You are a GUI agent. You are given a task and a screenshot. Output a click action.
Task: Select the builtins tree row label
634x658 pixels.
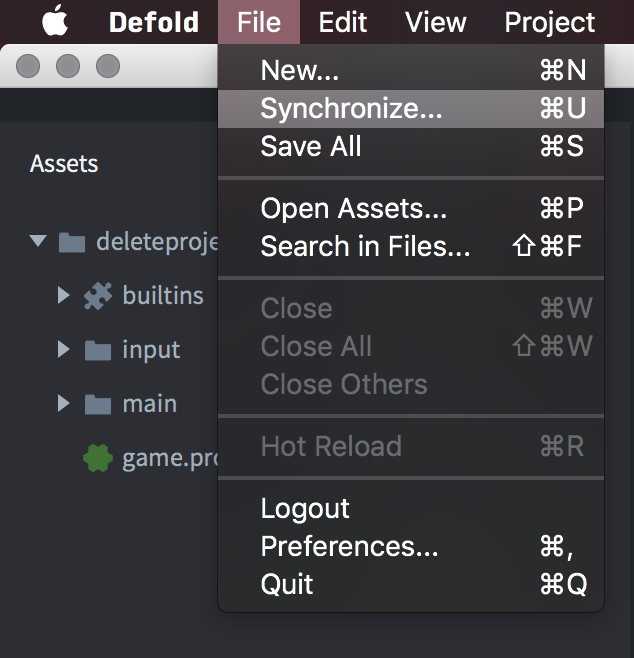coord(163,295)
